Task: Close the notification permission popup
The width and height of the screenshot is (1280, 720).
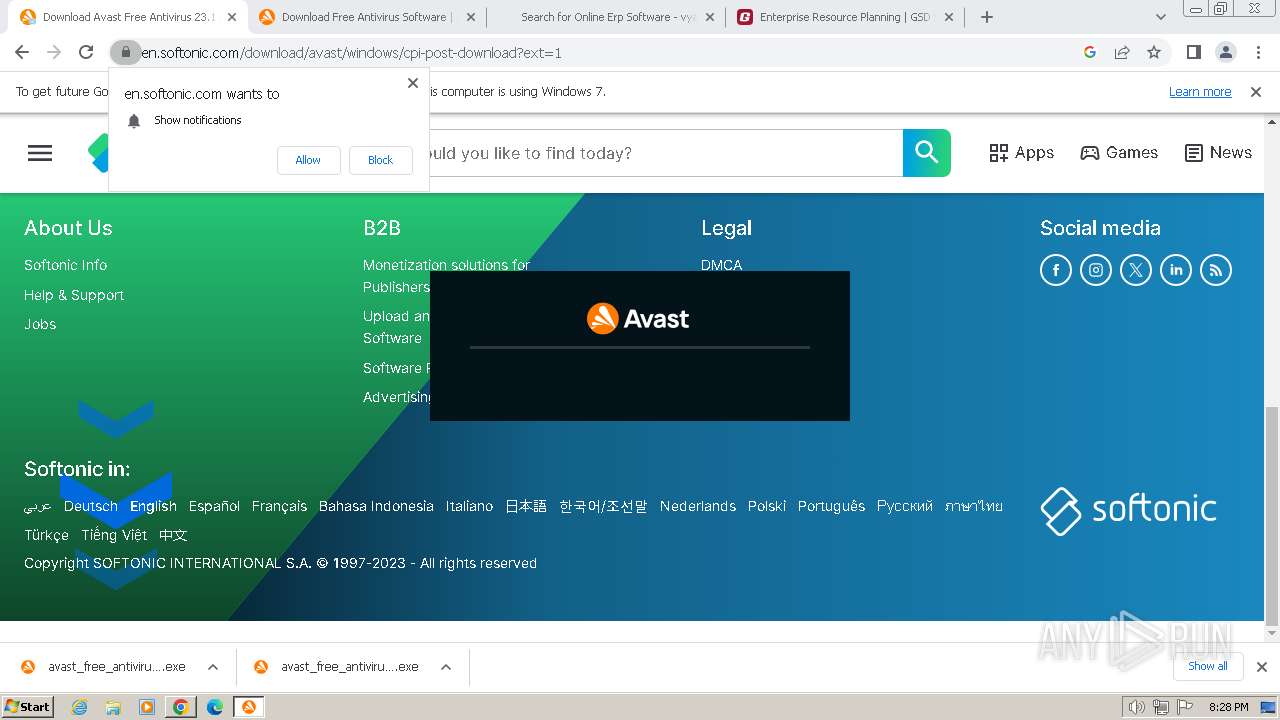Action: [x=413, y=83]
